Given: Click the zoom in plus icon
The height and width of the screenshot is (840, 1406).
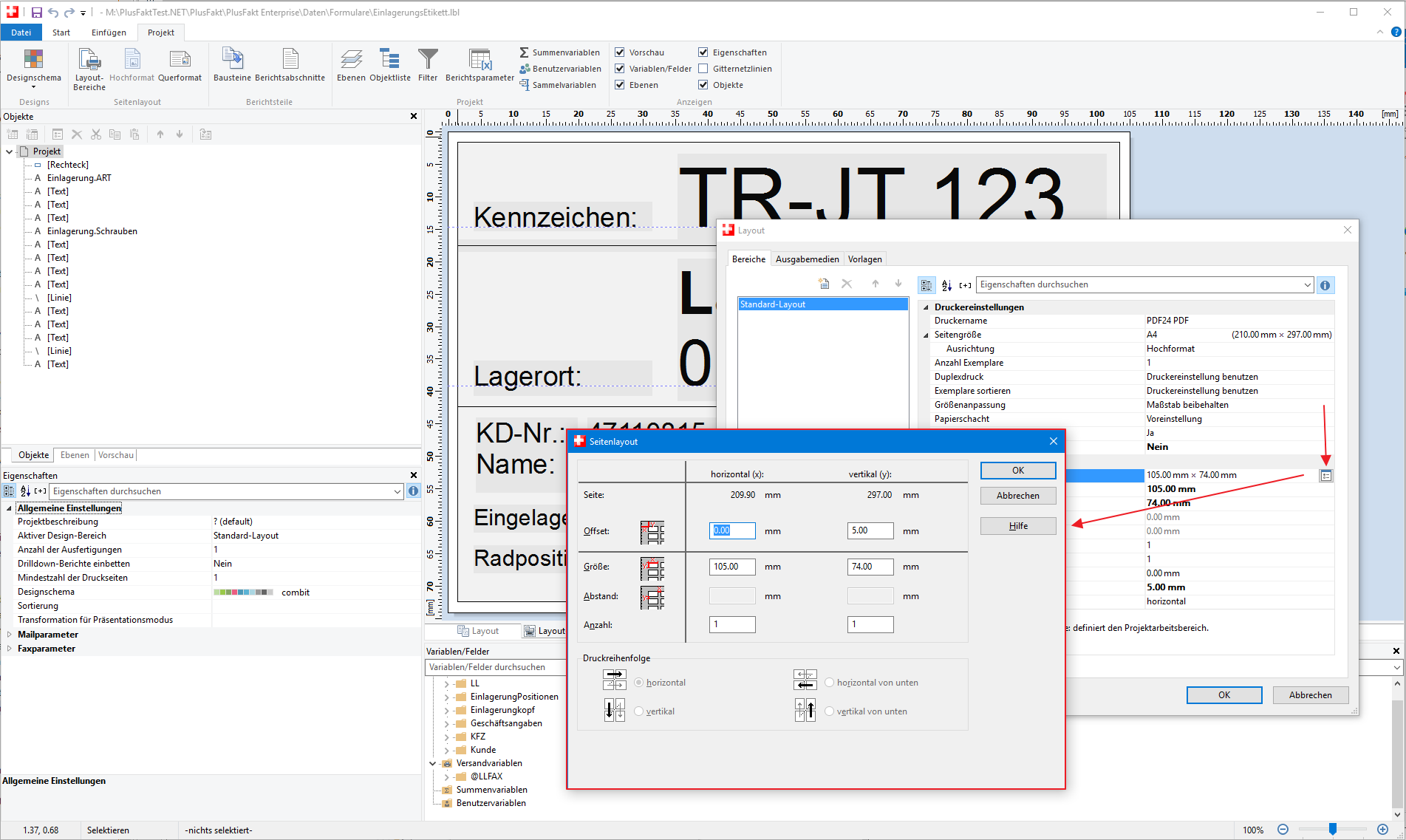Looking at the screenshot, I should pyautogui.click(x=1382, y=830).
